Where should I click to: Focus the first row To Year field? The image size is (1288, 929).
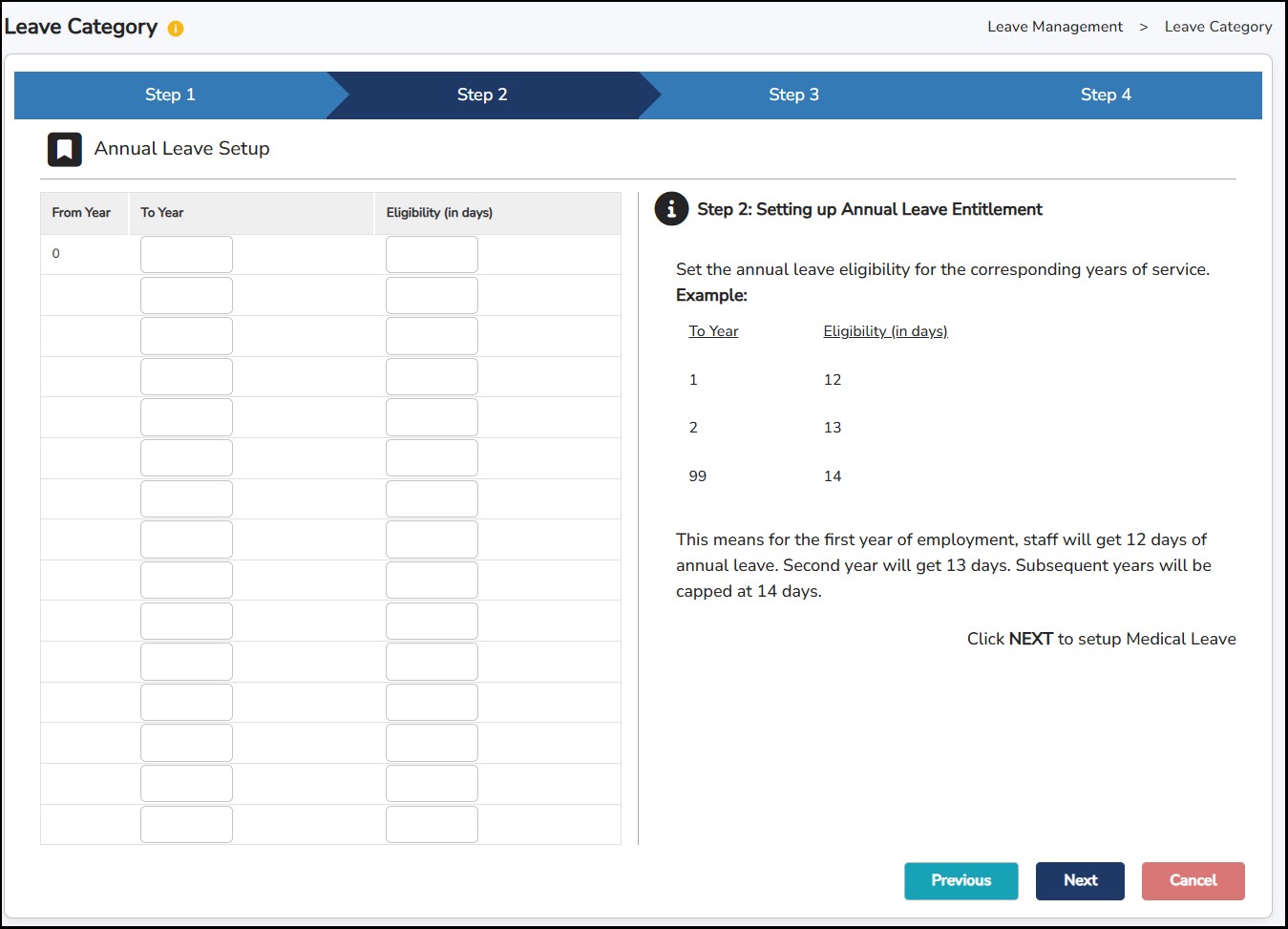(186, 255)
